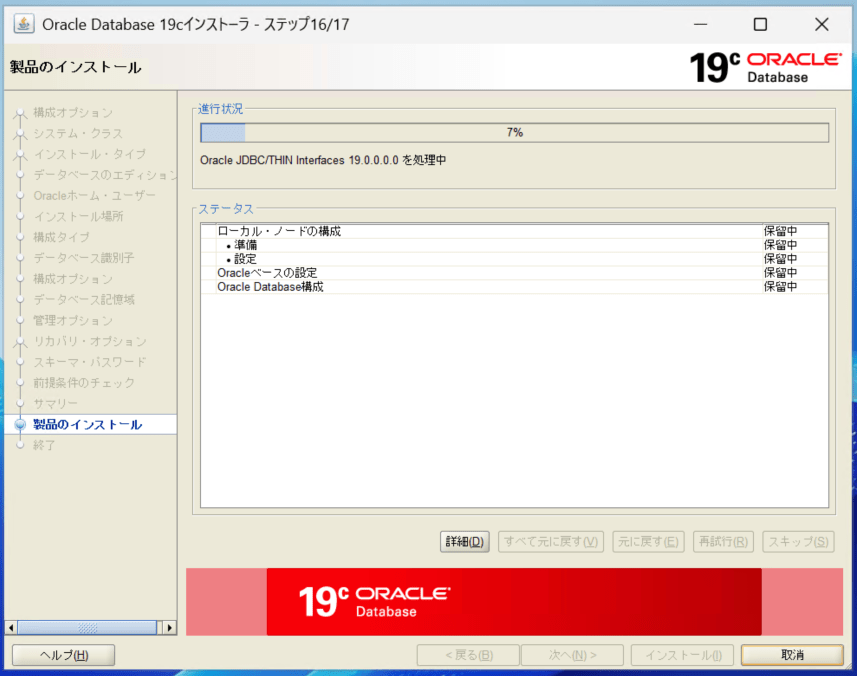857x676 pixels.
Task: Minimize the installer window
Action: (698, 24)
